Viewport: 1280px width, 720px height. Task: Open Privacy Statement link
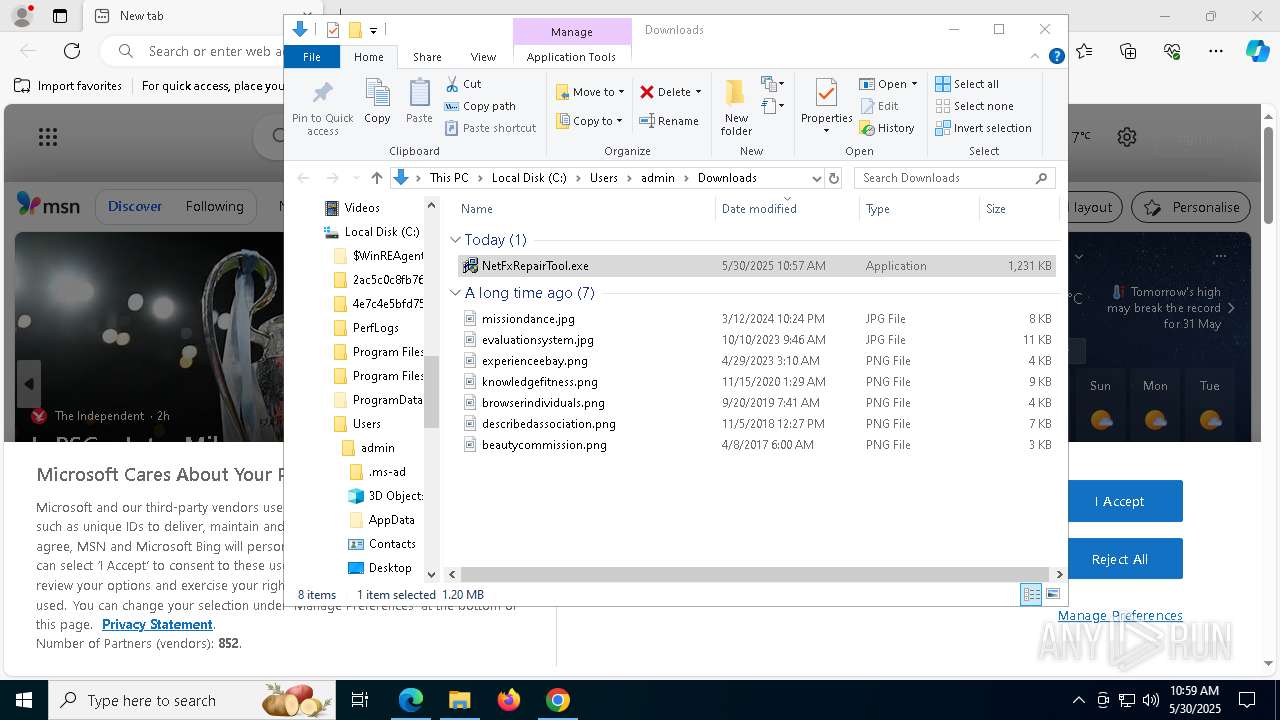pyautogui.click(x=157, y=624)
